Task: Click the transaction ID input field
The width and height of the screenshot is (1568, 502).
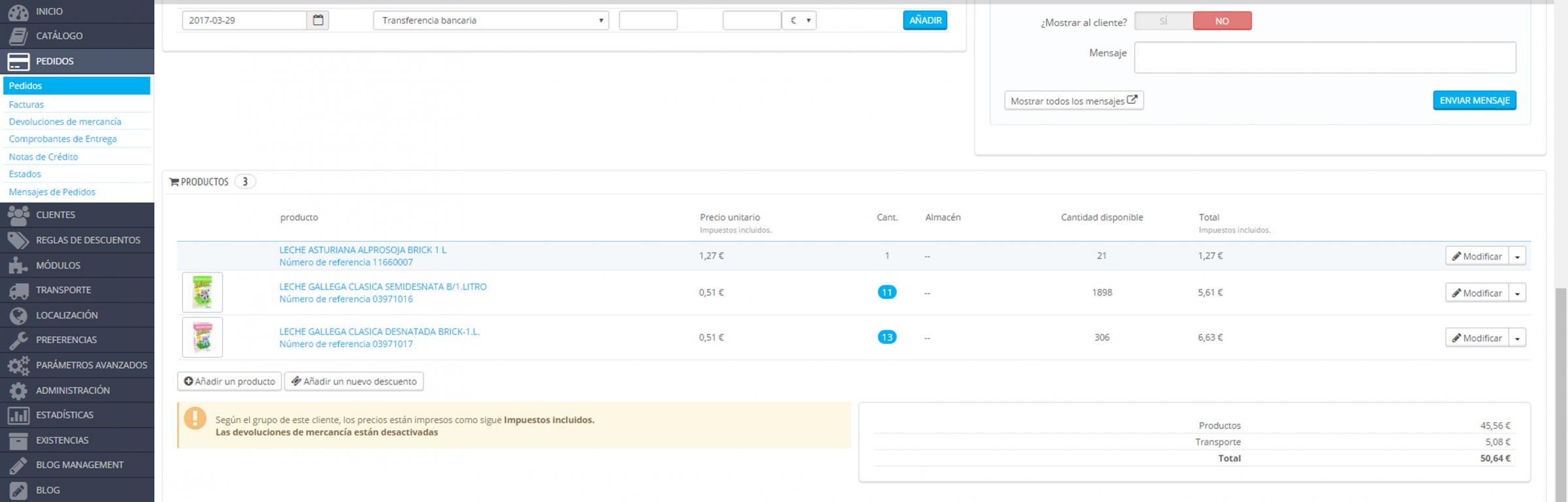Action: pyautogui.click(x=648, y=20)
